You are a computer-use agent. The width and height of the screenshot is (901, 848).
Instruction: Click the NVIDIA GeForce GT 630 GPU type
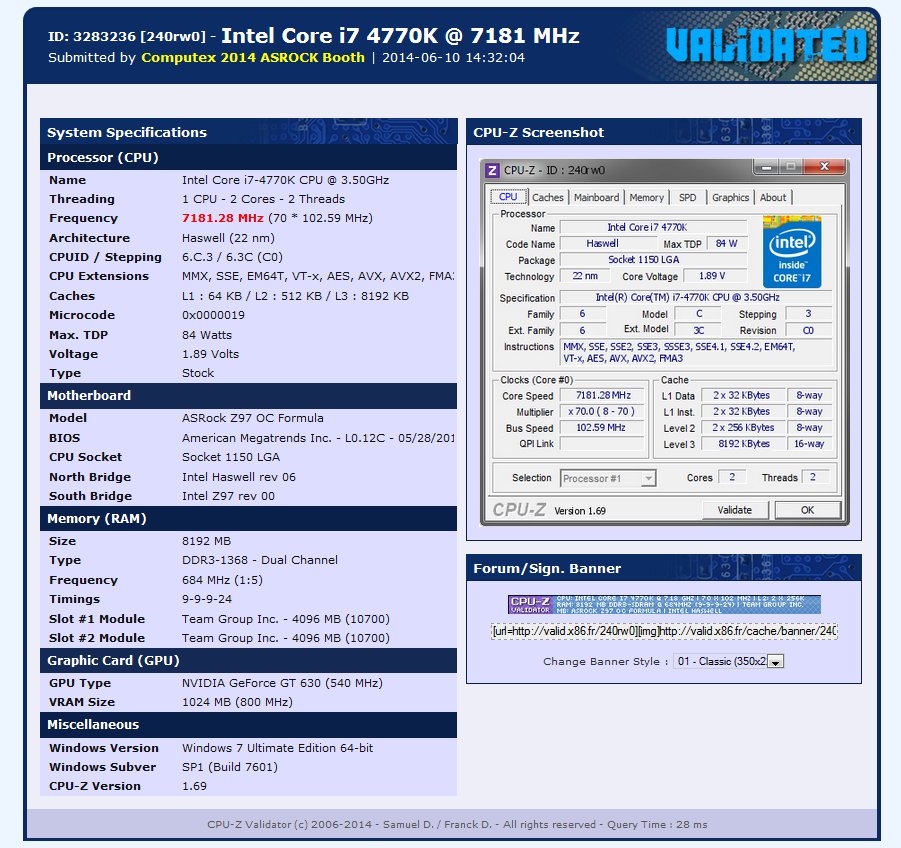tap(282, 683)
